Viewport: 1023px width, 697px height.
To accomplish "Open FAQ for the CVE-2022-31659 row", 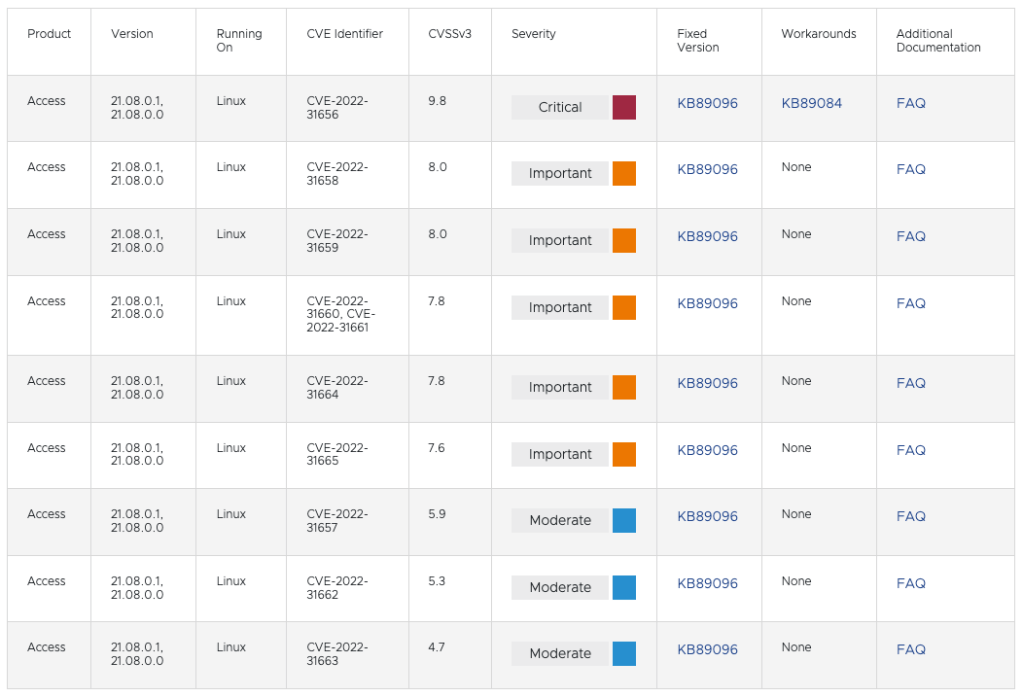I will 910,236.
